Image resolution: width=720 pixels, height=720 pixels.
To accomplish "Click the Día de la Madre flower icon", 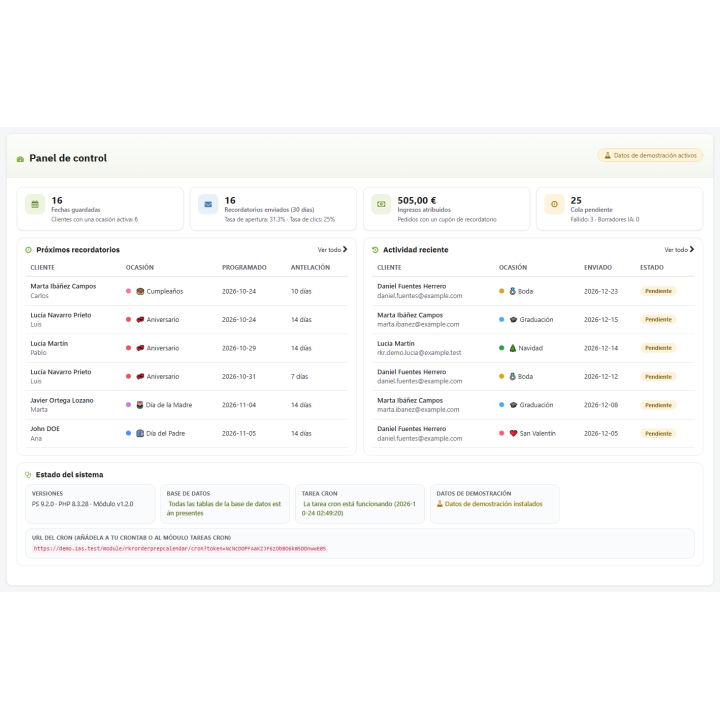I will [140, 405].
